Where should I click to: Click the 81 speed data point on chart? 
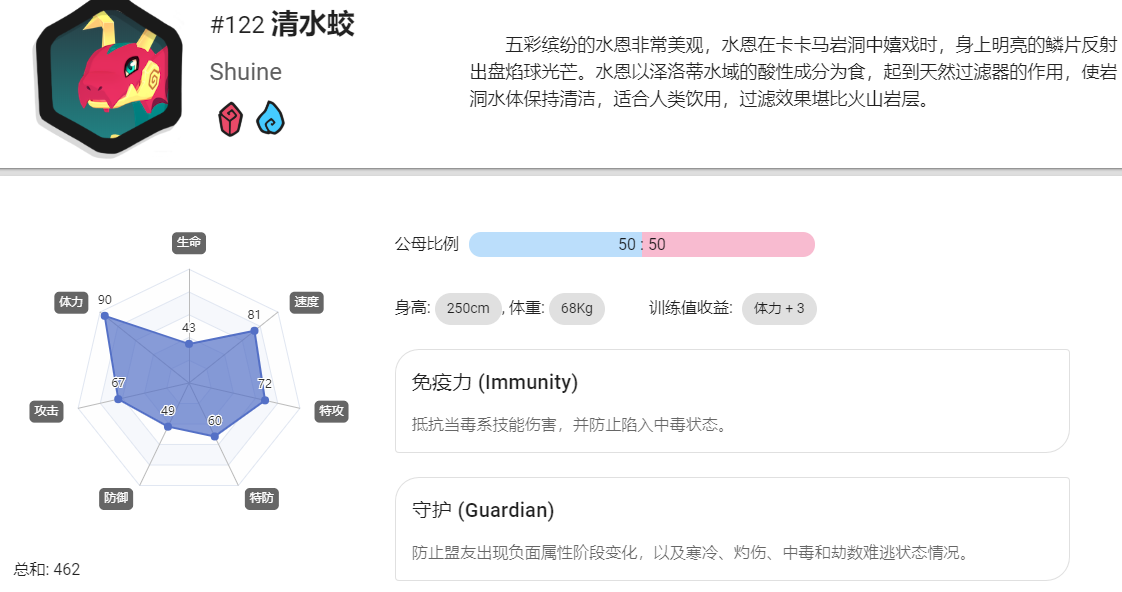point(254,331)
